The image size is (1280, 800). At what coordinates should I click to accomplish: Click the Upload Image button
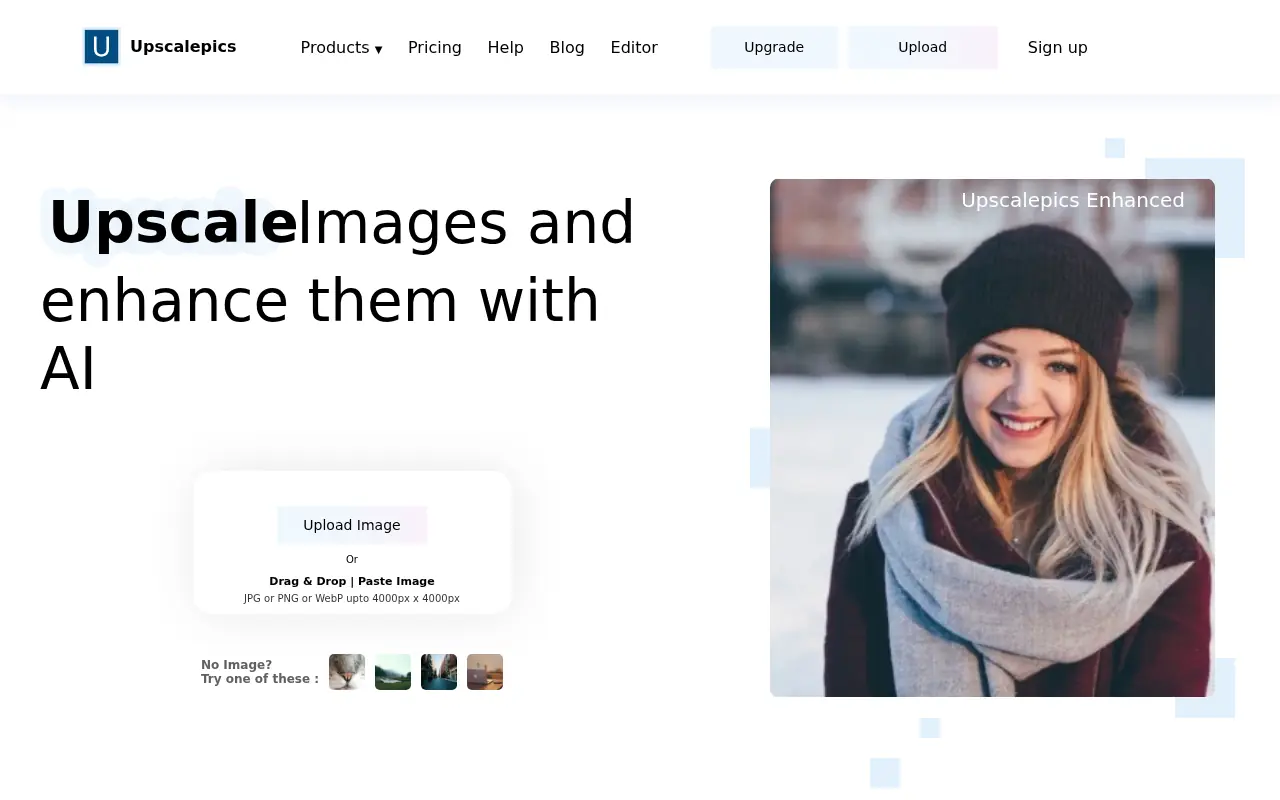pos(352,524)
